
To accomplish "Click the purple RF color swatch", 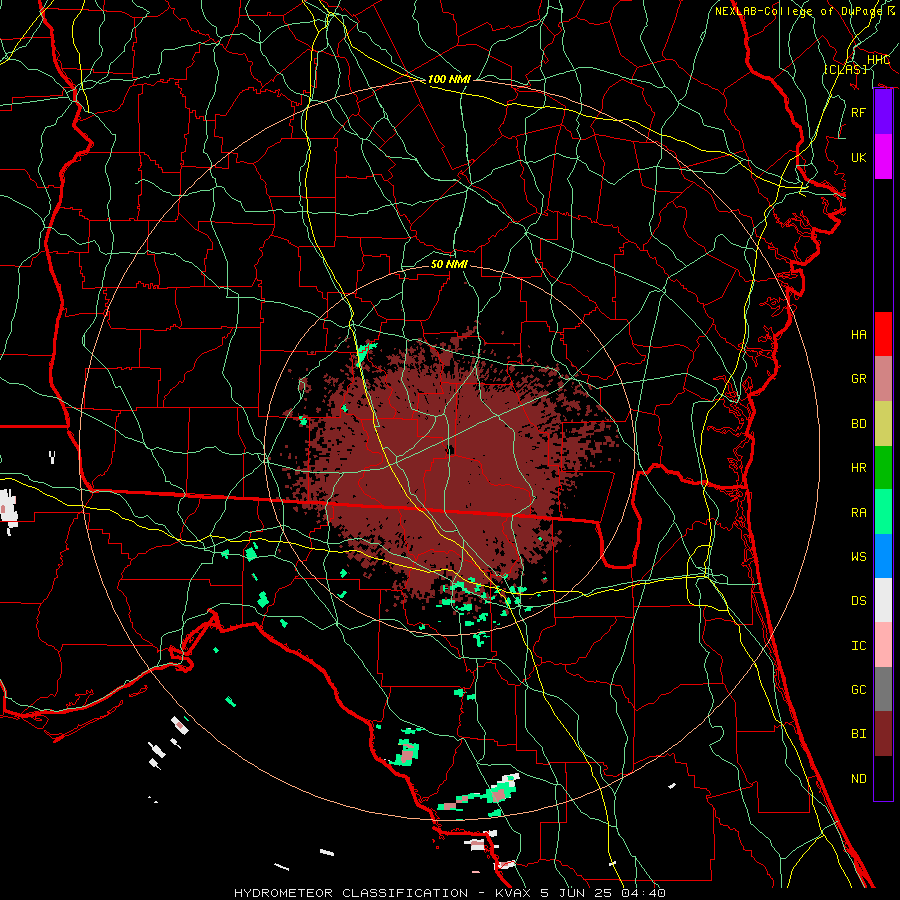I will (x=883, y=112).
